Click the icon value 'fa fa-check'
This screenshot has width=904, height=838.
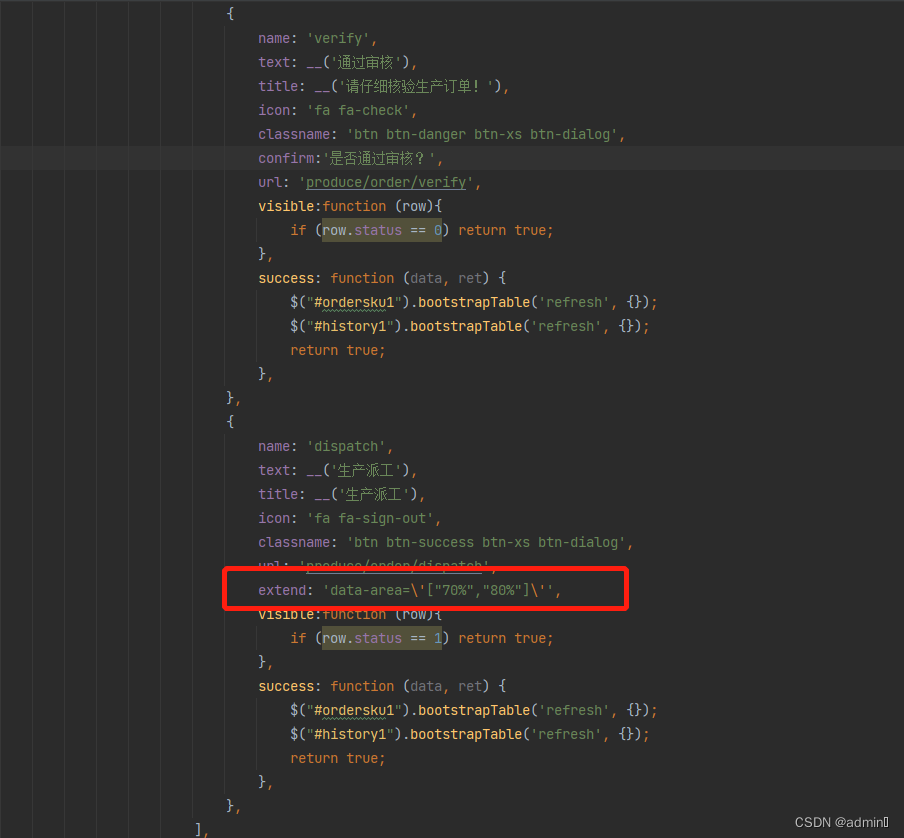pos(357,111)
